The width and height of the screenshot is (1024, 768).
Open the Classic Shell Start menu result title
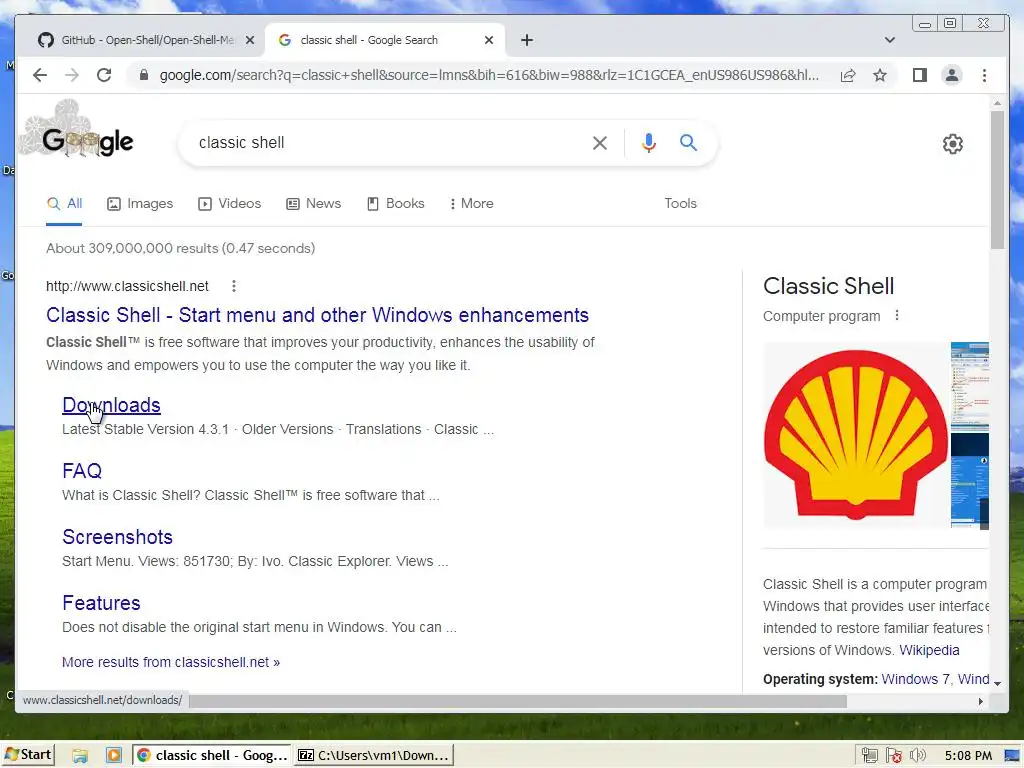tap(317, 315)
